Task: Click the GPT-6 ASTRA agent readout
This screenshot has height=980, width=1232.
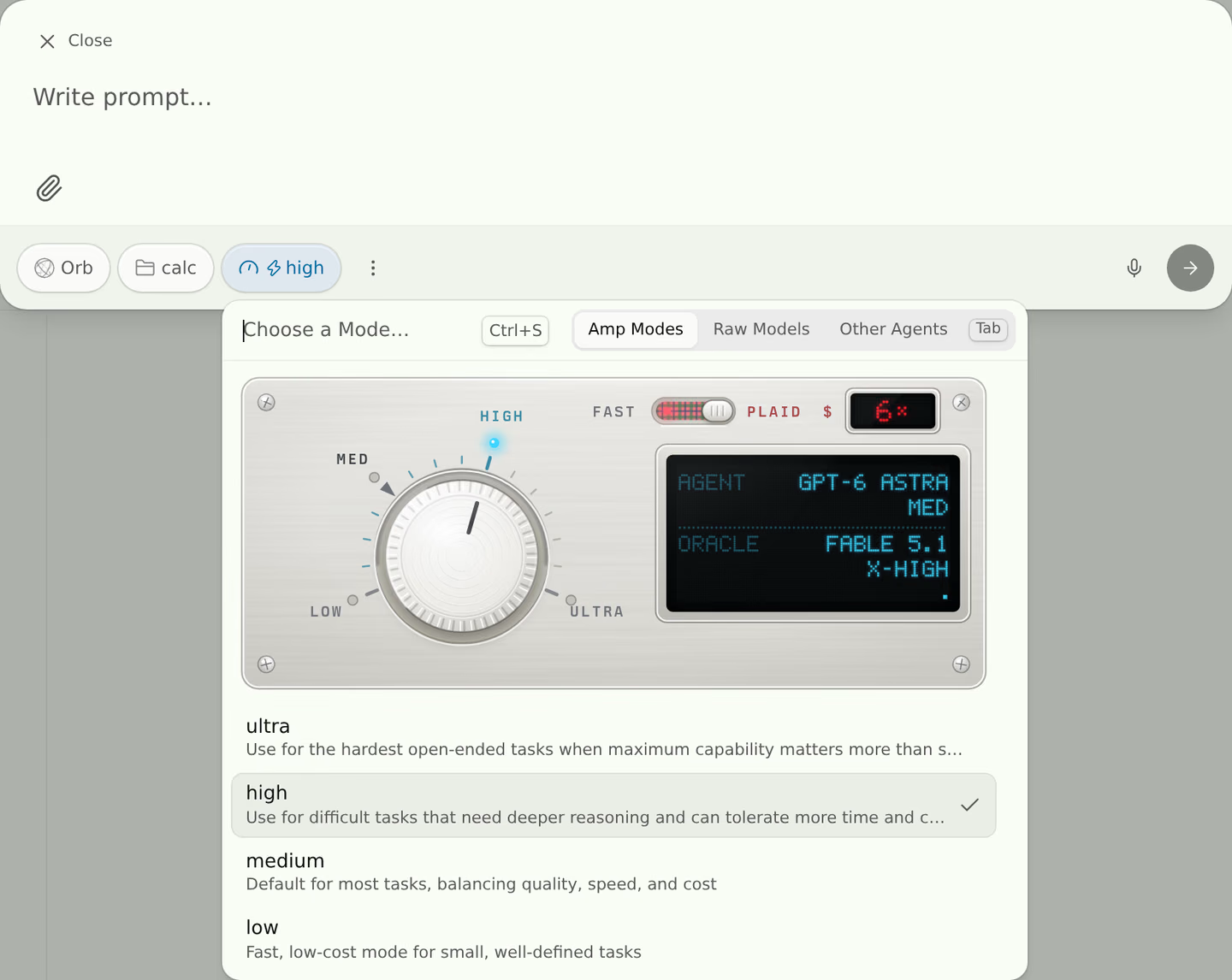Action: point(874,482)
